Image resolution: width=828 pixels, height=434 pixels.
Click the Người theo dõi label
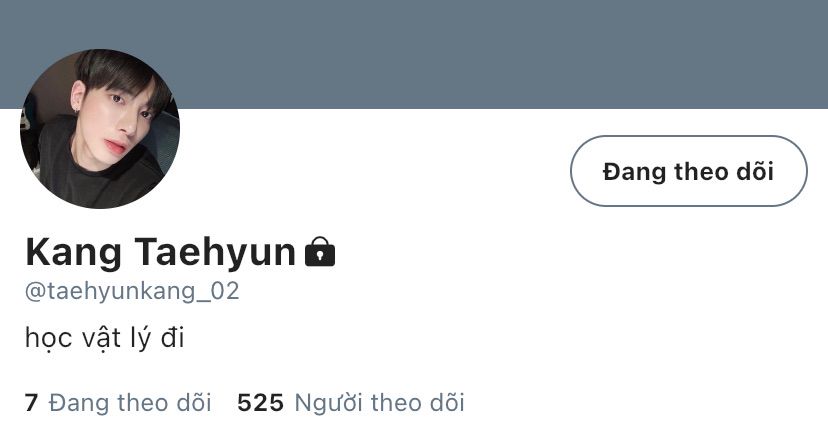point(379,403)
